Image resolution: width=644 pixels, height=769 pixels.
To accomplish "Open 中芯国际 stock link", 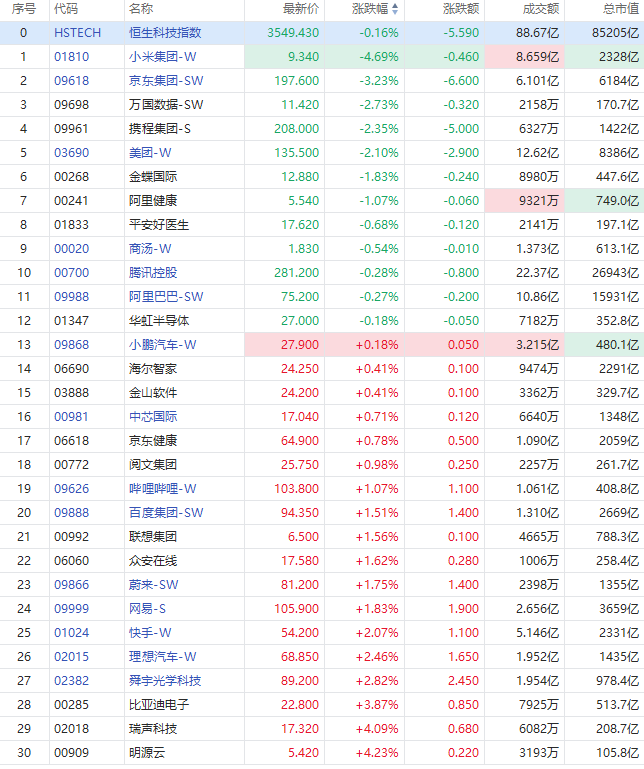I will 153,417.
